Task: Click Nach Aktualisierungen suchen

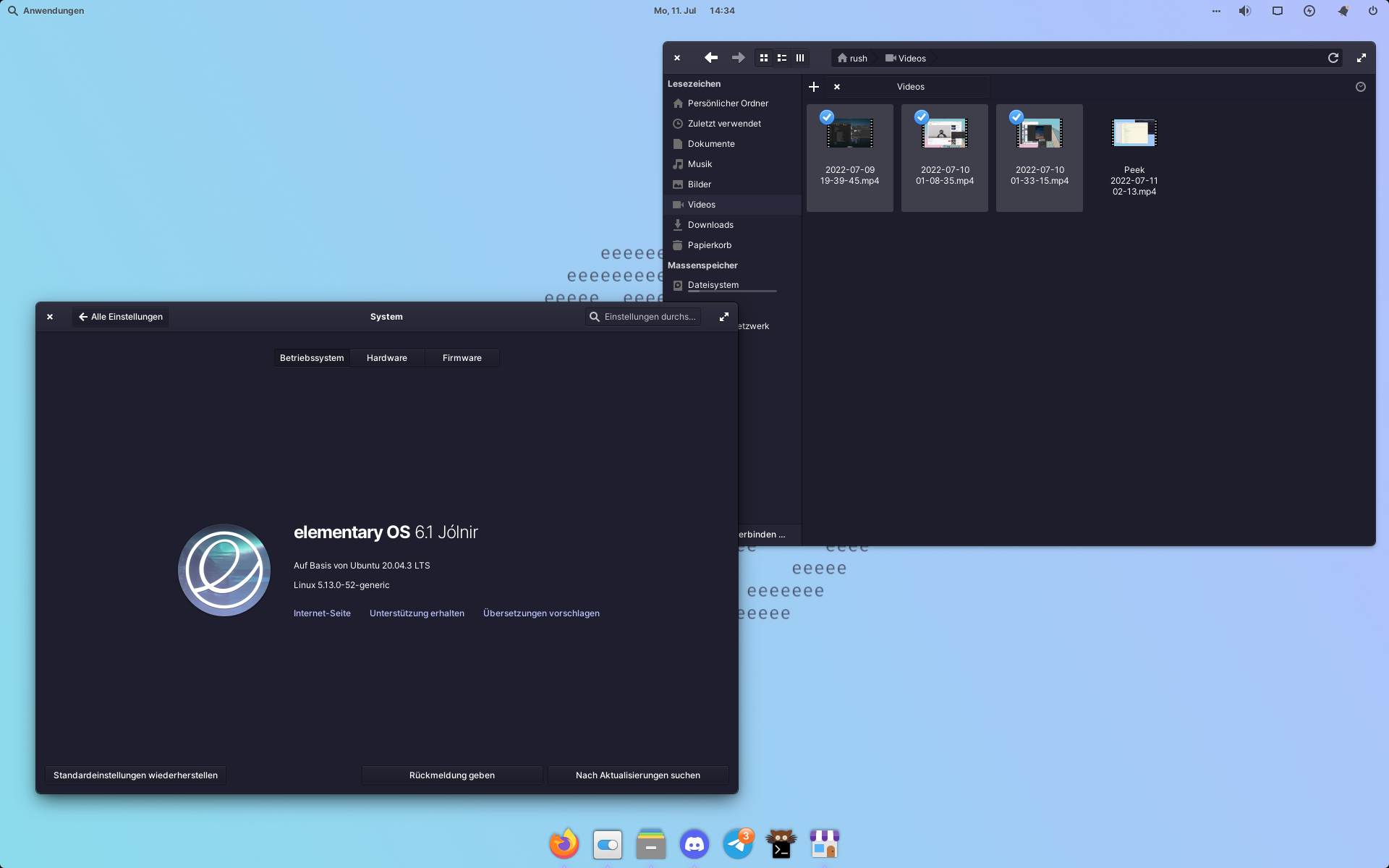Action: (x=638, y=775)
